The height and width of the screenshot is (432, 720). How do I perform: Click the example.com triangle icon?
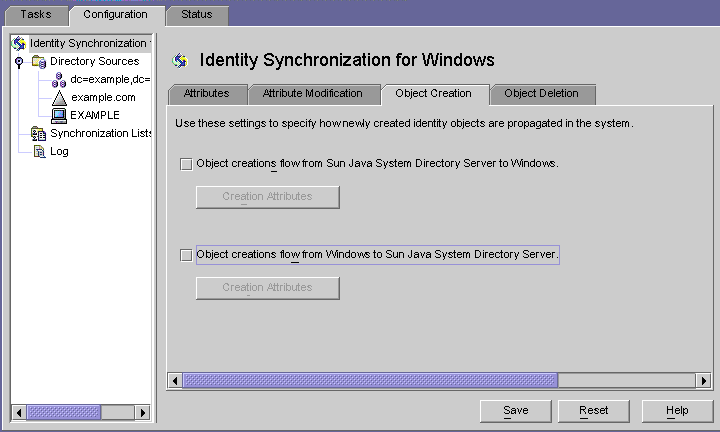(x=59, y=98)
